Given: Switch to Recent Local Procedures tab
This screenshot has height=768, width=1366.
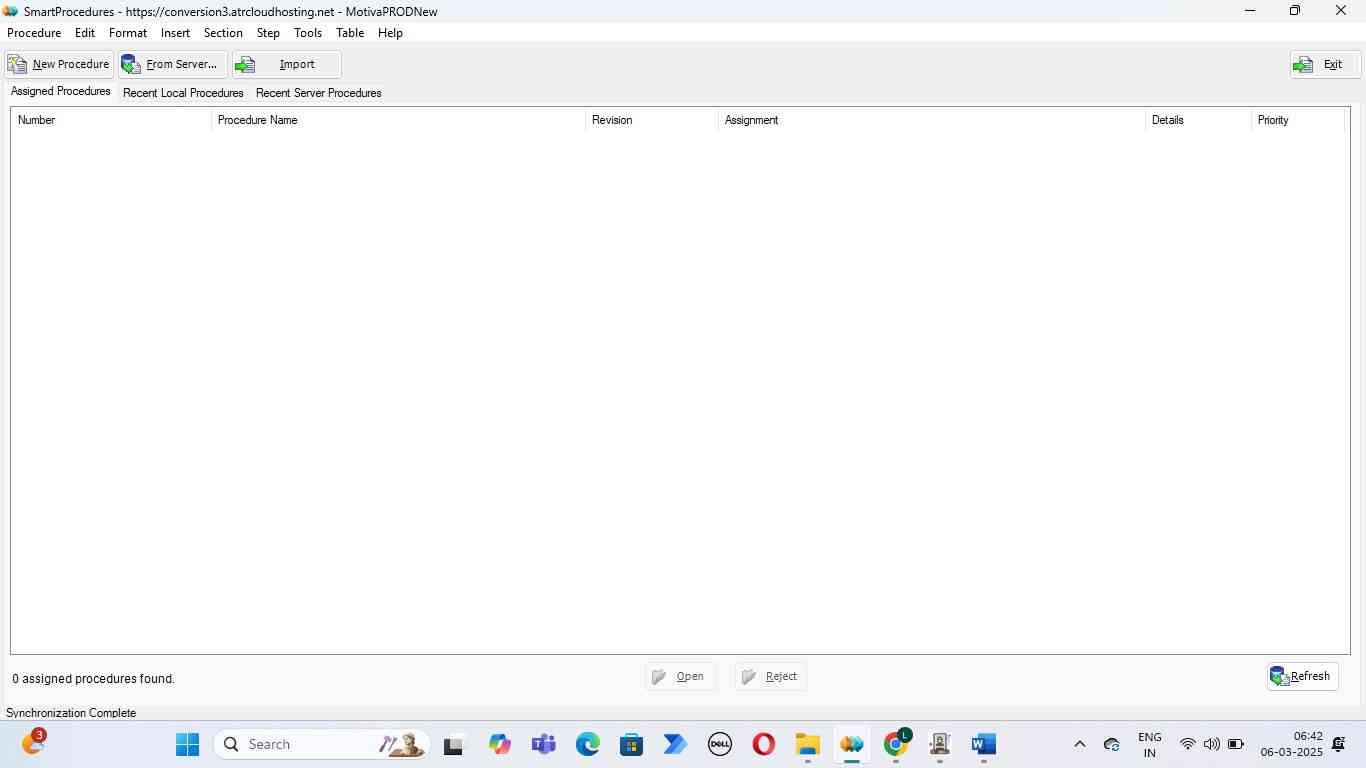Looking at the screenshot, I should pyautogui.click(x=183, y=93).
